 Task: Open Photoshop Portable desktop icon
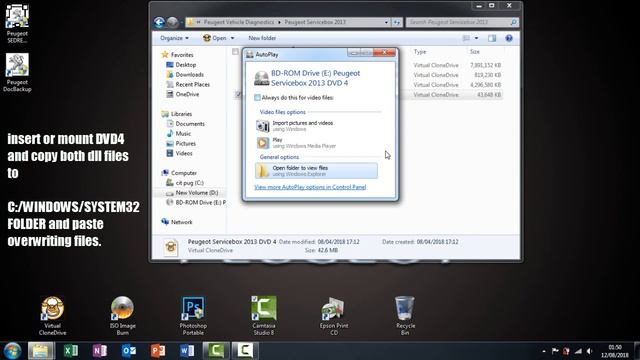pos(193,315)
